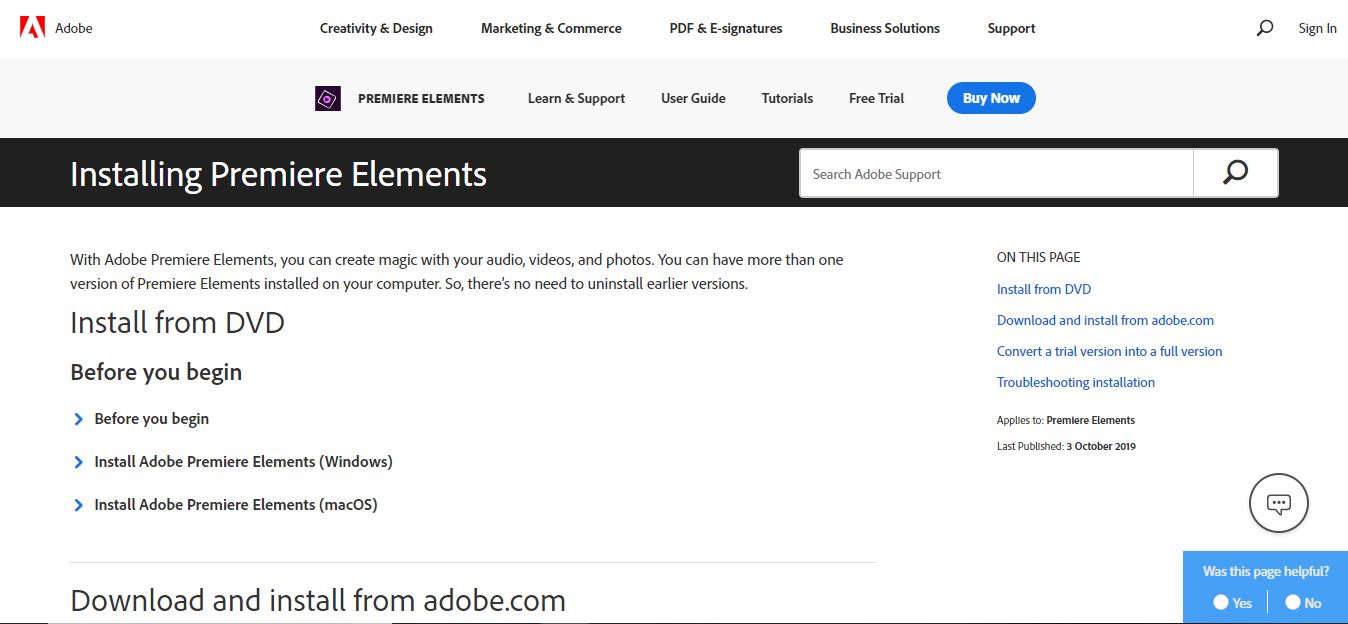
Task: Select the Yes radio button for page helpfulness
Action: (1220, 602)
